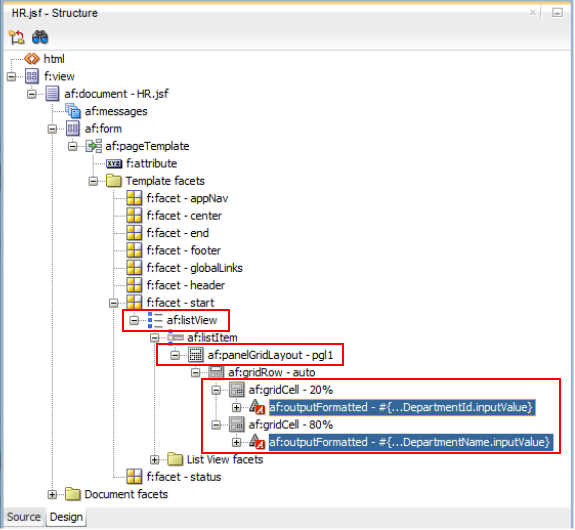Click the af:gridRow icon
575x530 pixels.
click(216, 372)
